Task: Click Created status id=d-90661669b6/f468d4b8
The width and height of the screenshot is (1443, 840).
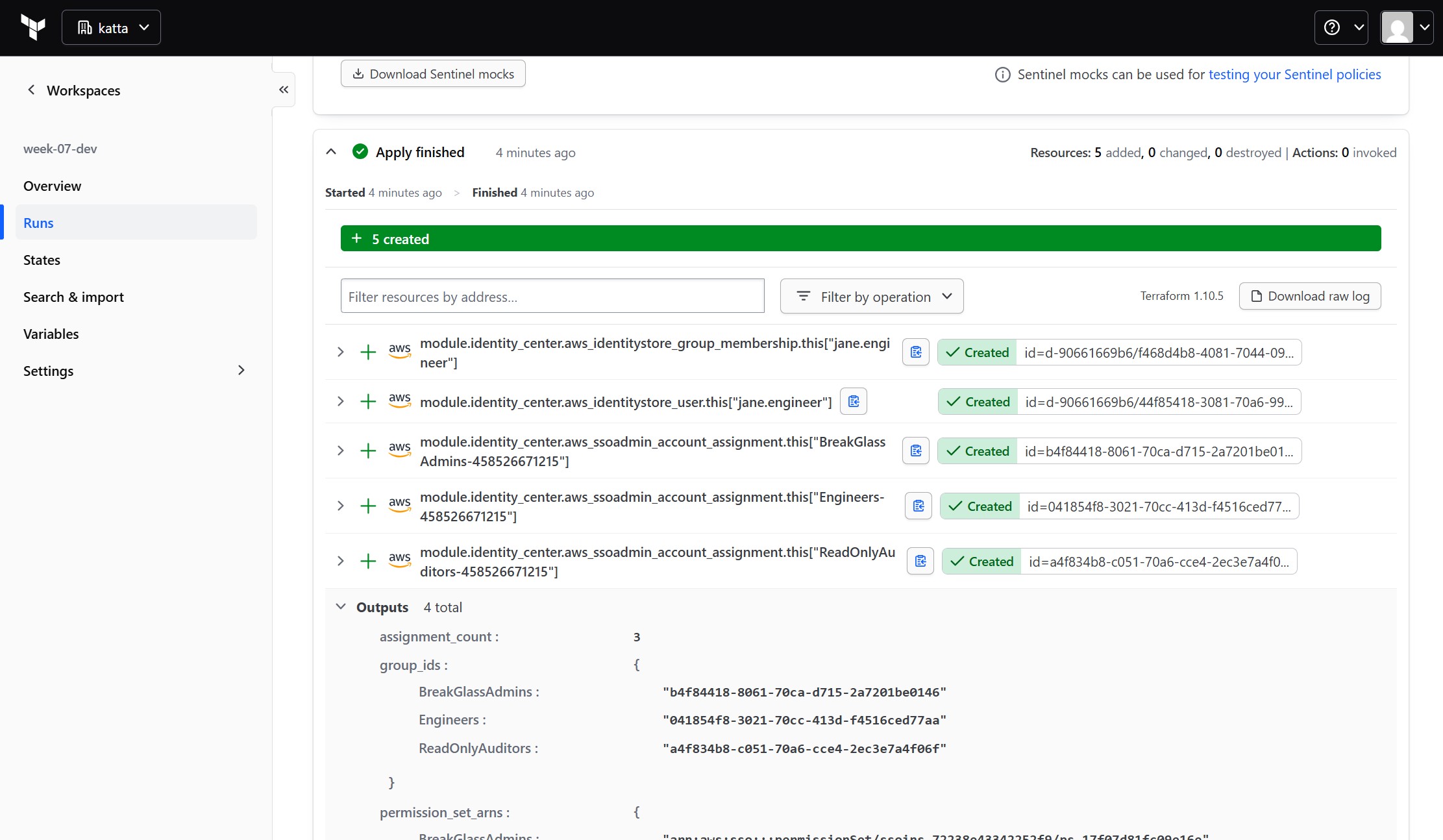Action: pyautogui.click(x=1120, y=352)
